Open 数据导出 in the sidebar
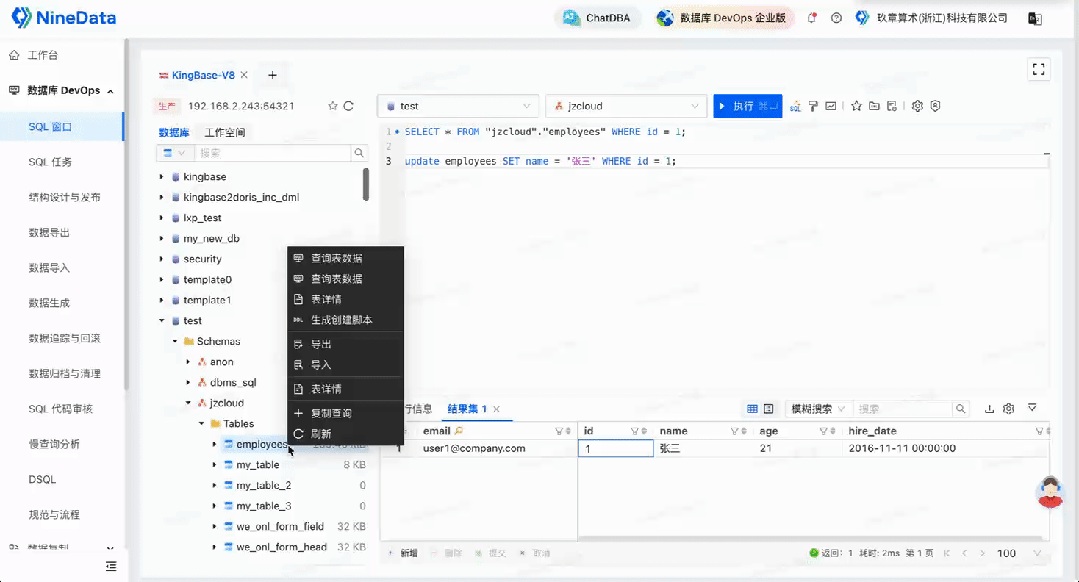Viewport: 1079px width, 582px height. click(49, 233)
